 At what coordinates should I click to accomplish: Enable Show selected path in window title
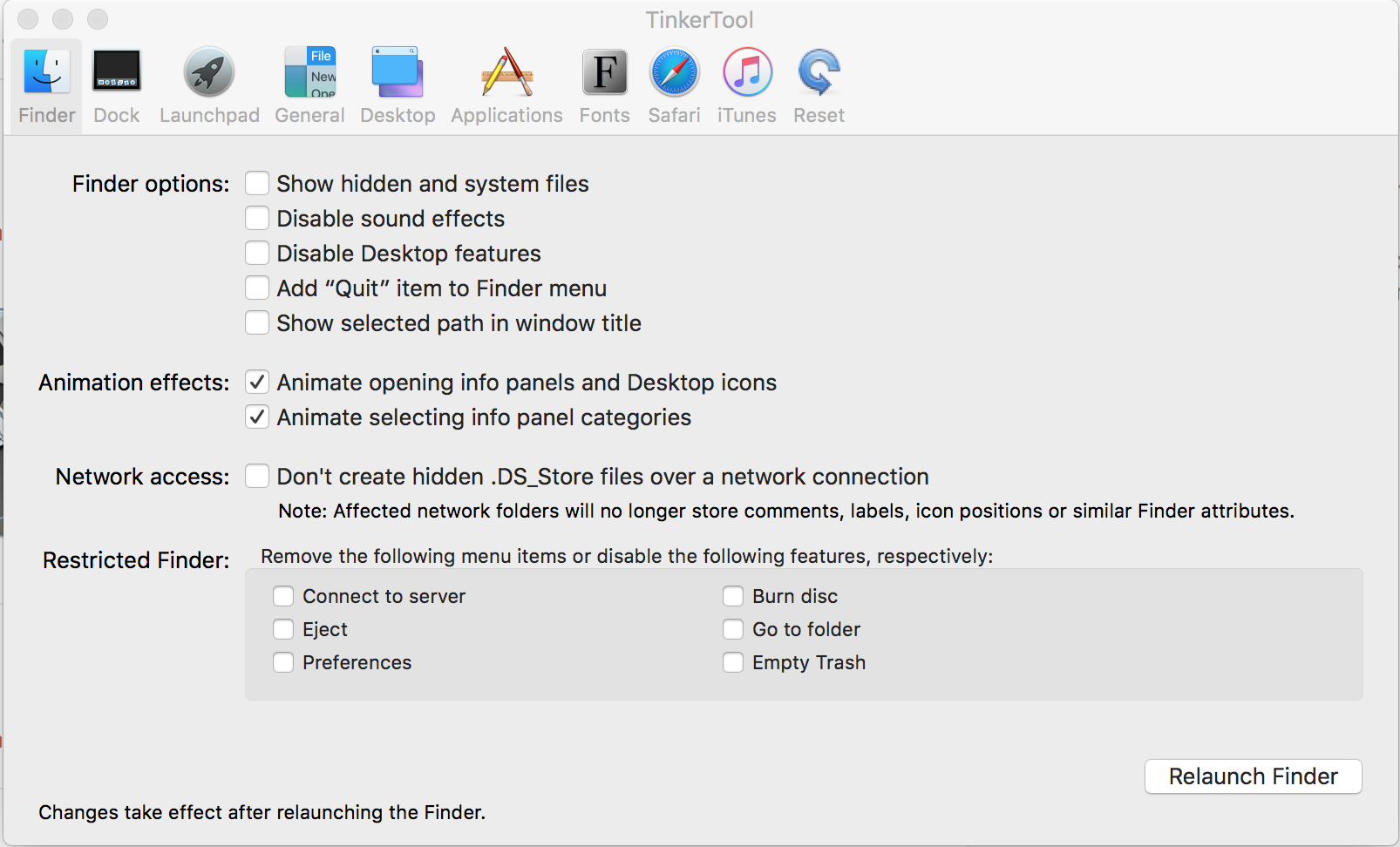[257, 322]
